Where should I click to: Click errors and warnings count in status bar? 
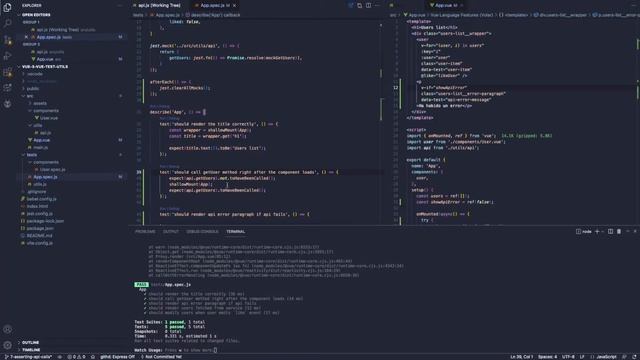point(76,357)
